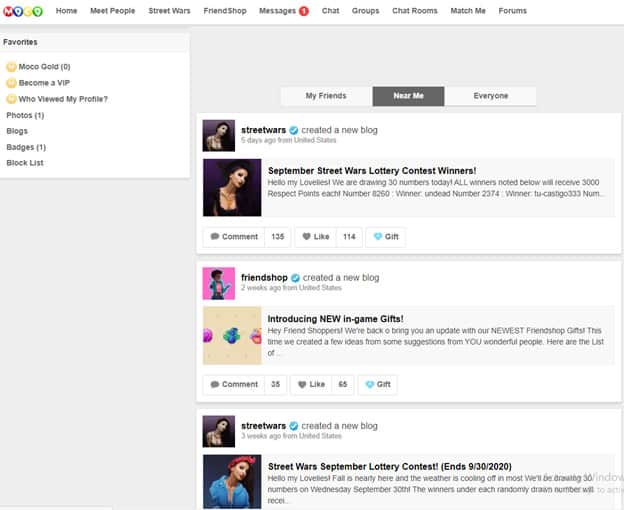Open Introducing NEW in-game Gifts! title
The height and width of the screenshot is (510, 624).
(335, 319)
